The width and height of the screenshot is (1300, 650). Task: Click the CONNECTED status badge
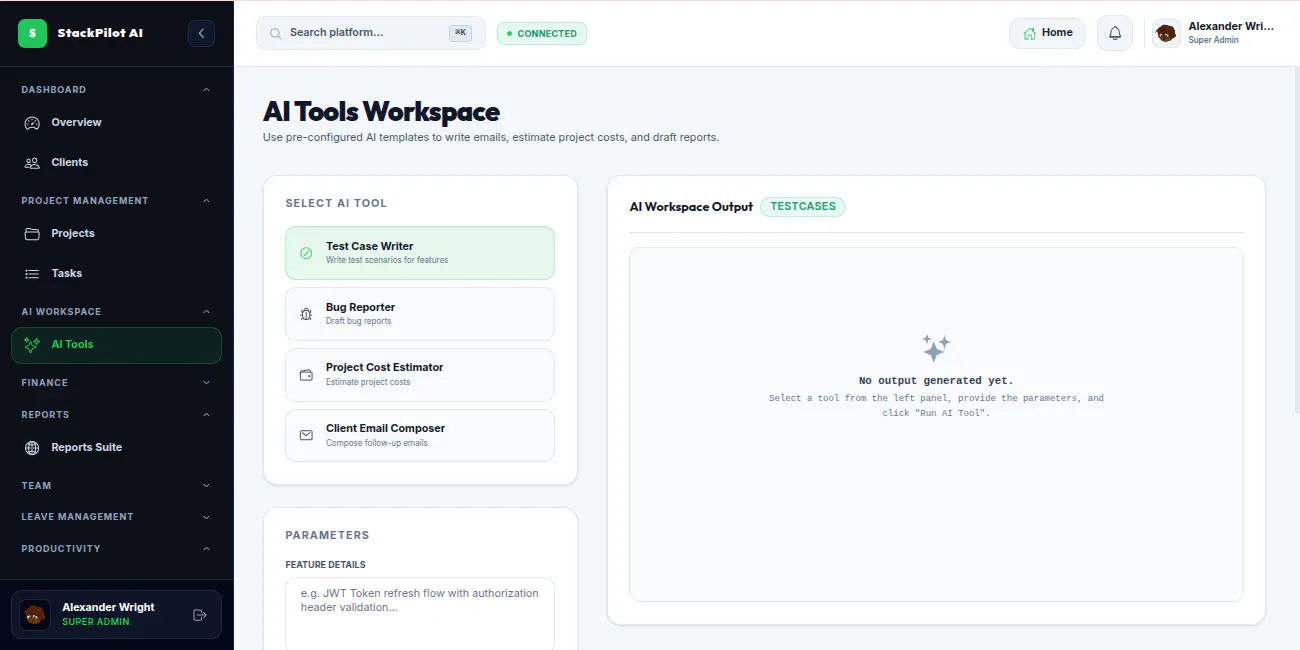[x=542, y=34]
